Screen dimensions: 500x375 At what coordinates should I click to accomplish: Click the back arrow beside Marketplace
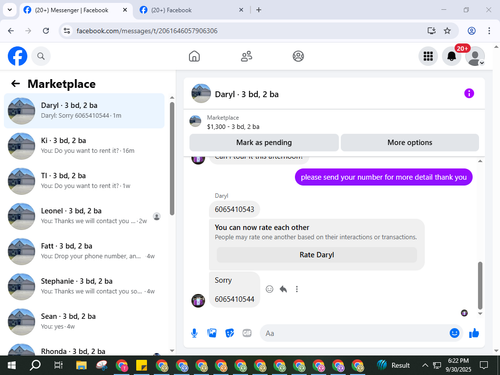pos(16,84)
